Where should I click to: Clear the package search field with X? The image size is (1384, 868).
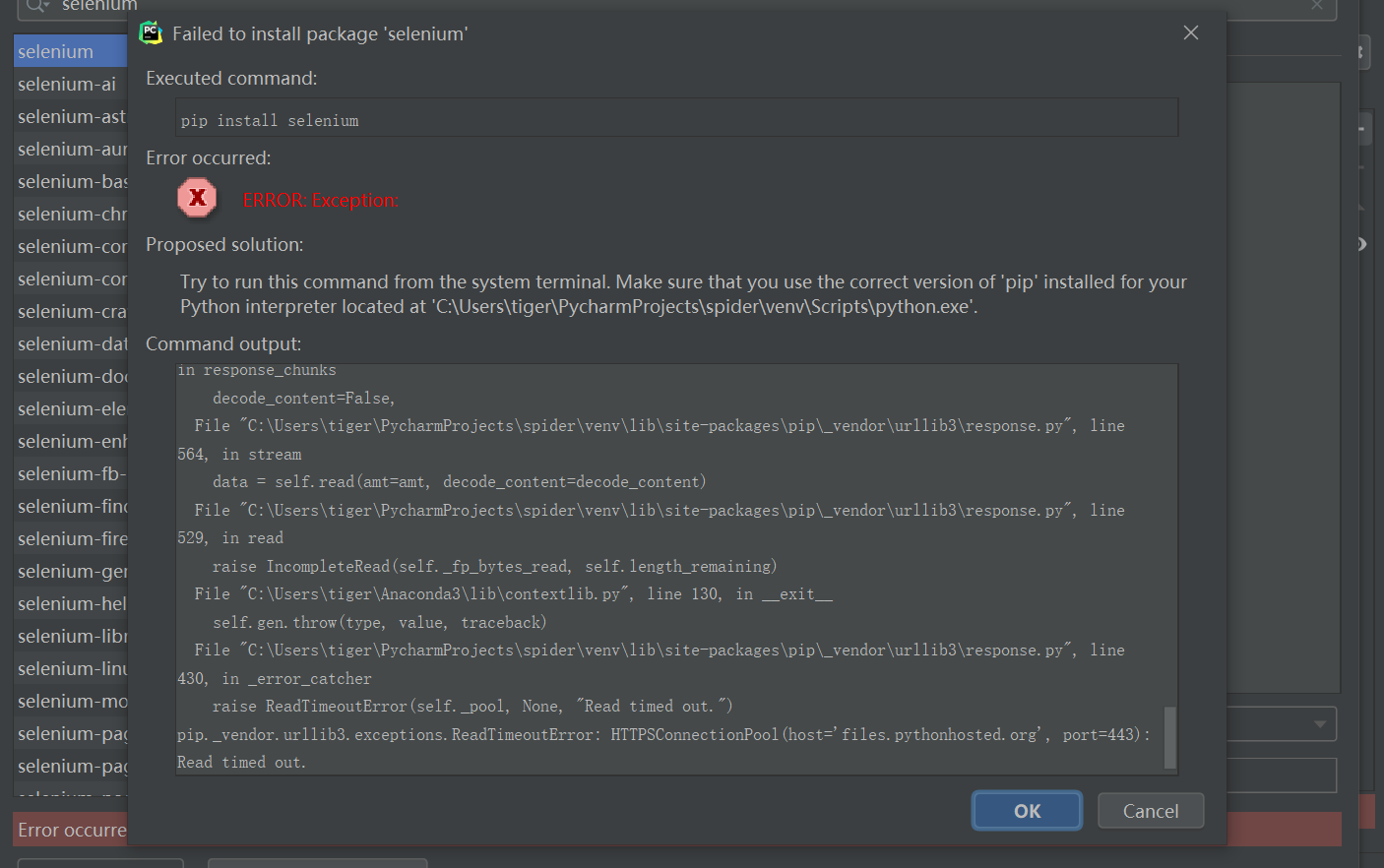[x=1317, y=5]
